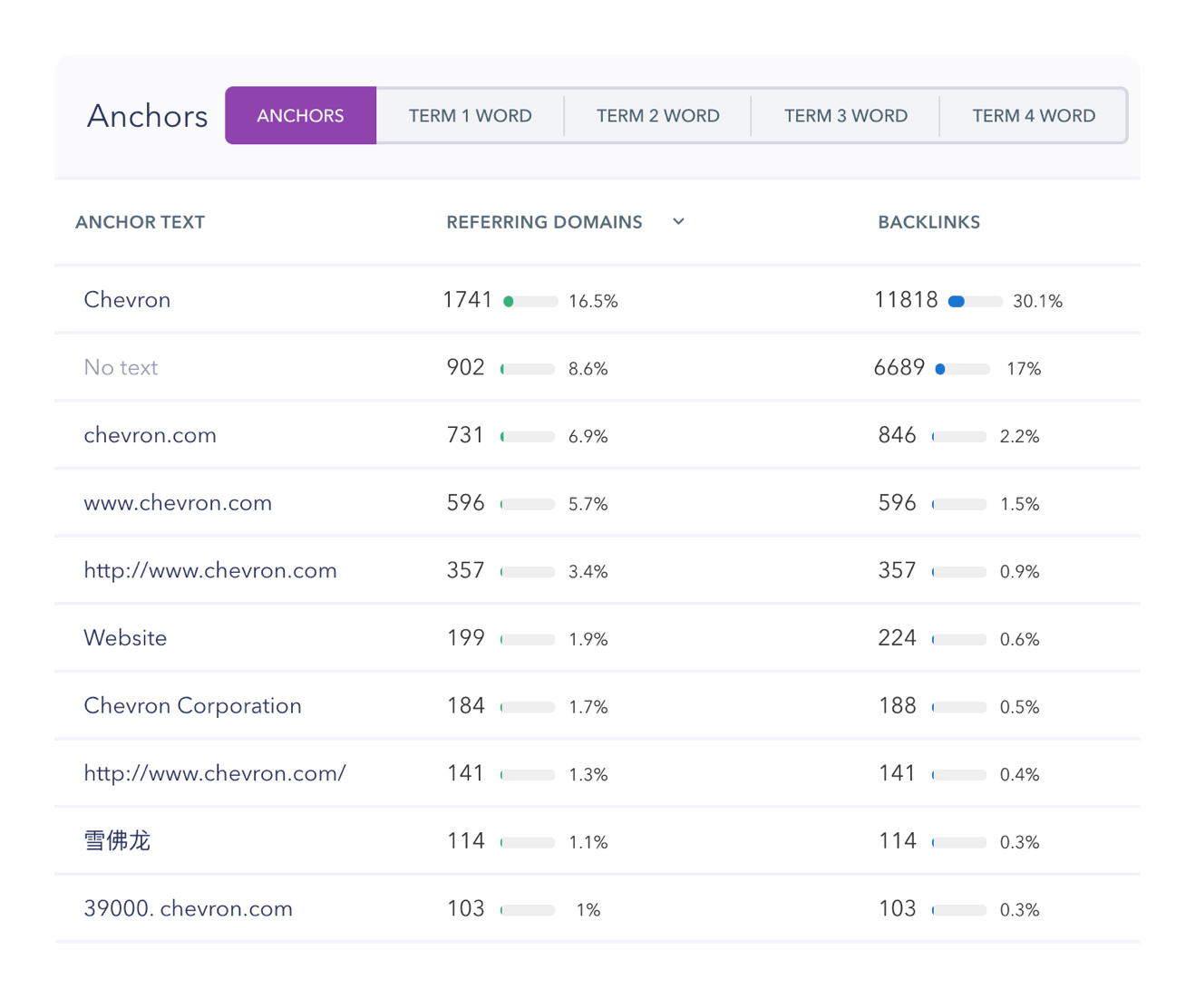Click the http://www.chevron.com/ anchor with trailing slash
Image resolution: width=1195 pixels, height=1008 pixels.
point(215,773)
